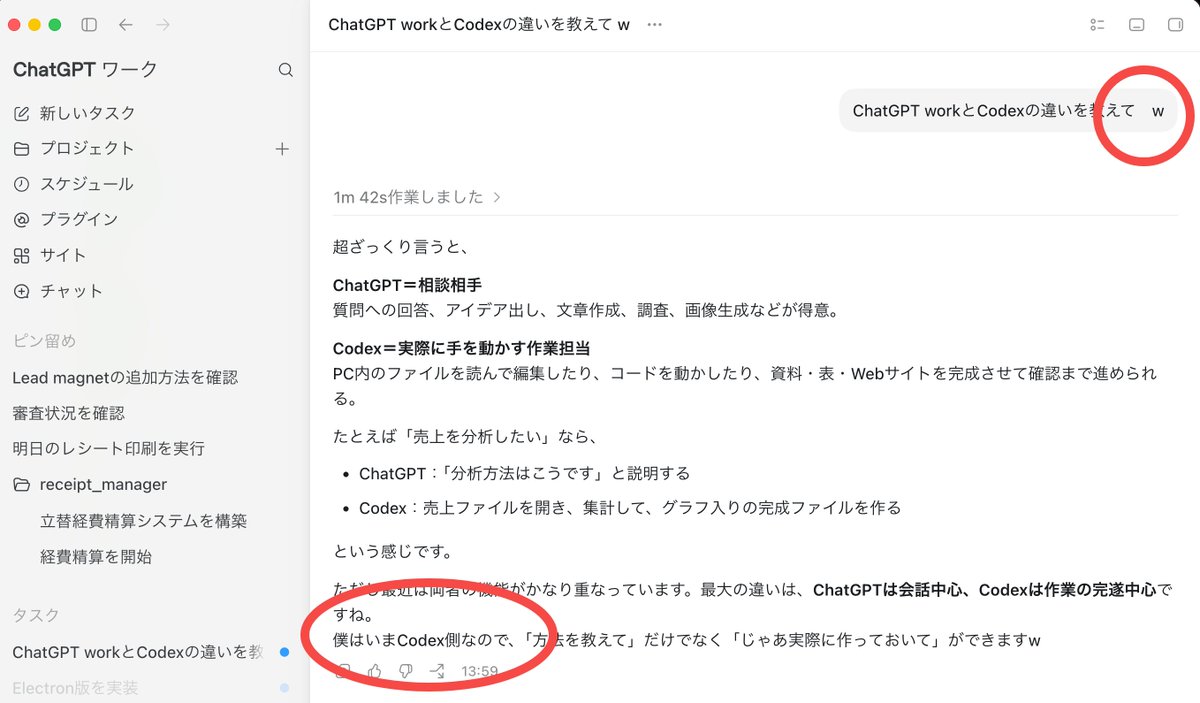Click the share arrows icon under response
This screenshot has height=703, width=1200.
[437, 671]
